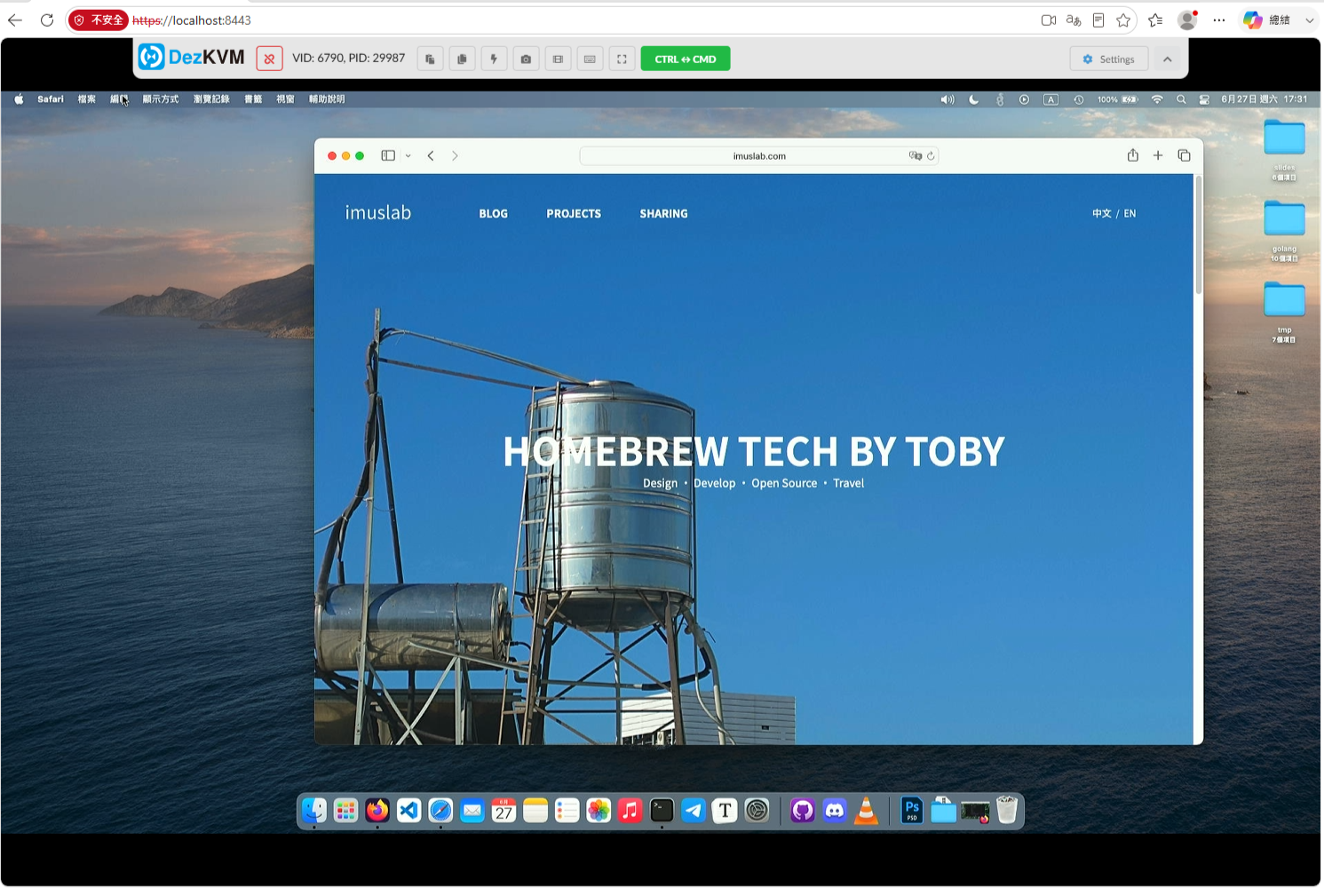Screen dimensions: 1332x896
Task: Open Spotlight search in menu bar
Action: tap(1181, 99)
